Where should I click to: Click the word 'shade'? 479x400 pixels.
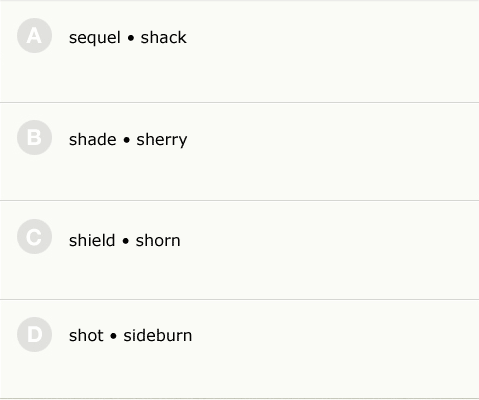[93, 139]
